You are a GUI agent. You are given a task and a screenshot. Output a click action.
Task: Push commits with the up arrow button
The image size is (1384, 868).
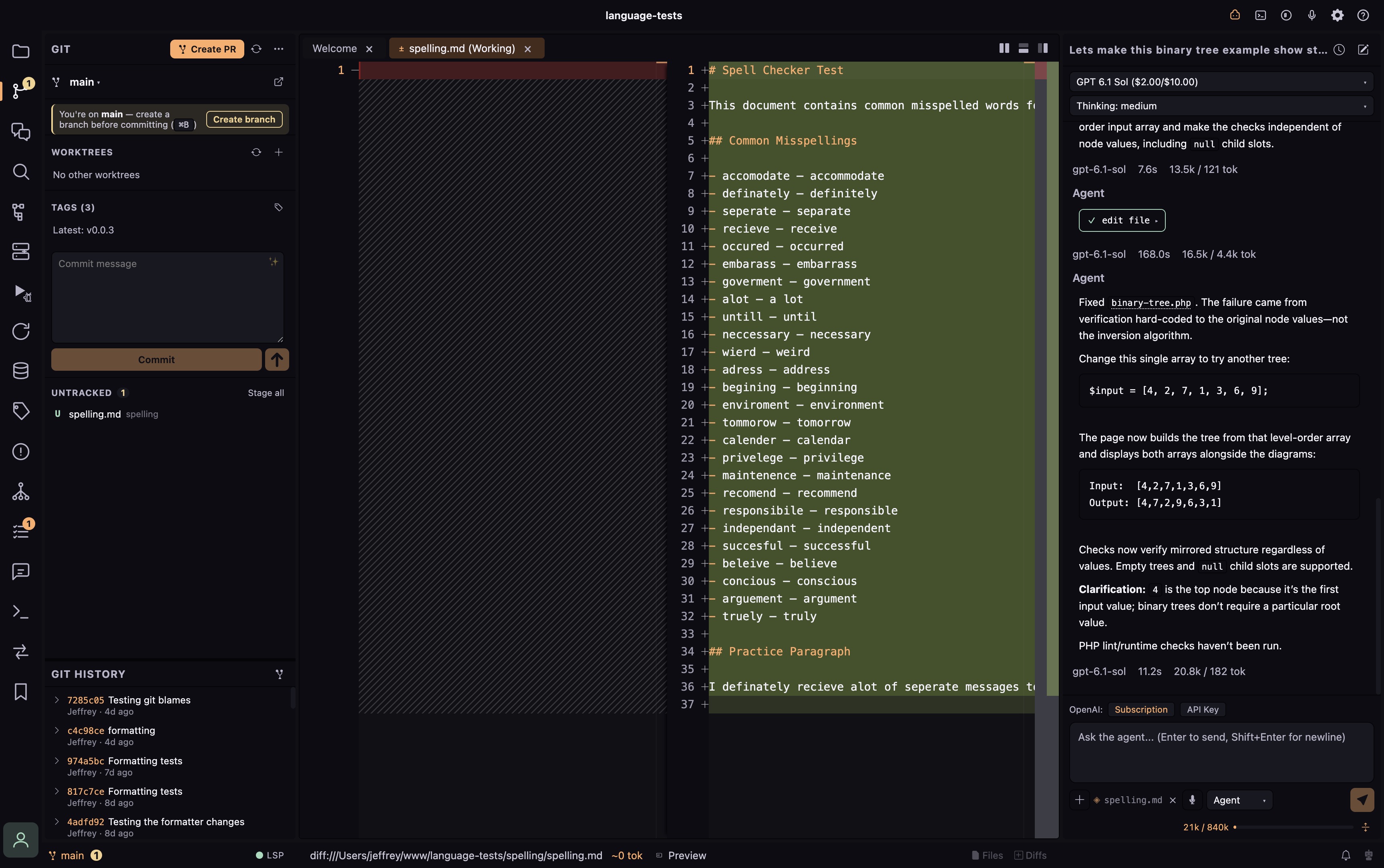coord(277,360)
